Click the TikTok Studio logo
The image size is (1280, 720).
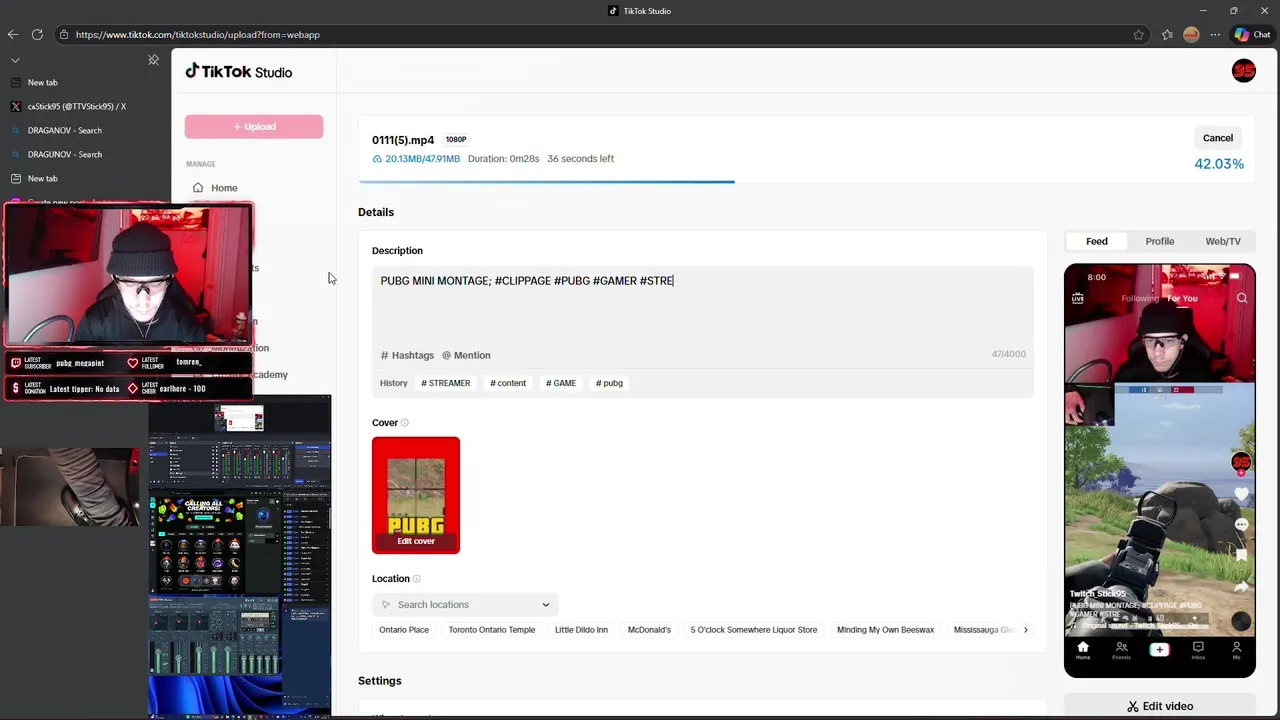click(x=239, y=72)
